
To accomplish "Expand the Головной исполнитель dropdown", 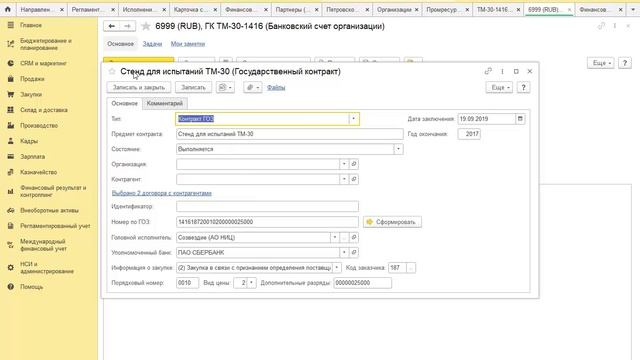I will (x=335, y=237).
